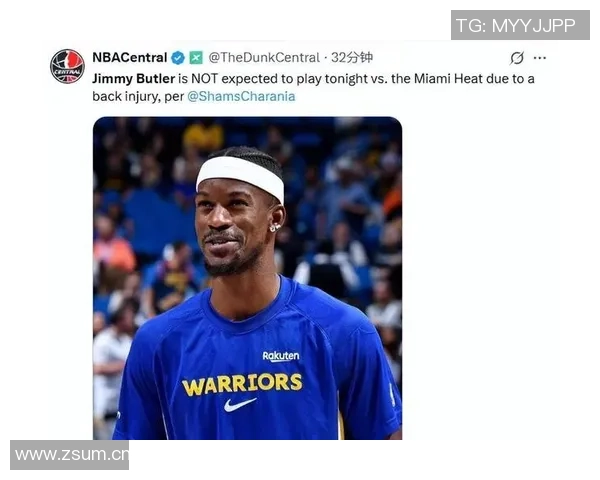Click the white headband in the photo

click(x=240, y=177)
